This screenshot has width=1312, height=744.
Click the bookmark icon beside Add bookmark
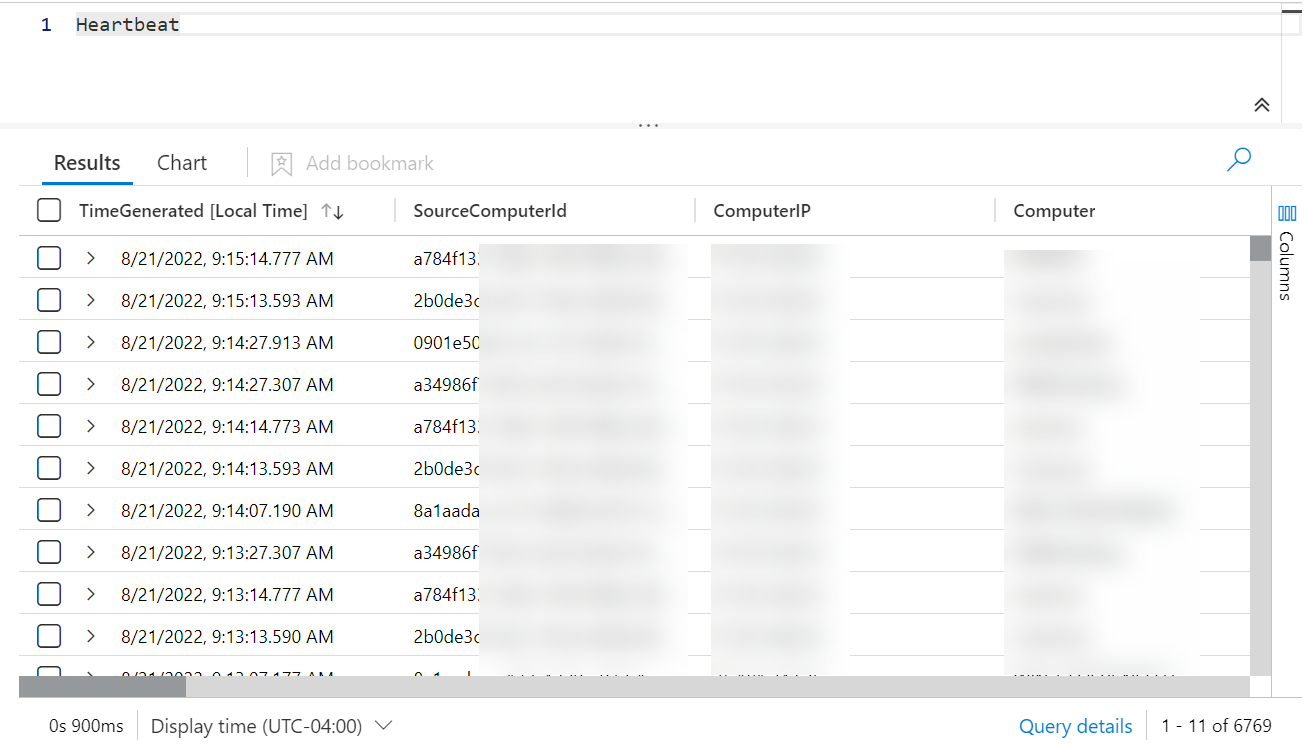[x=280, y=162]
